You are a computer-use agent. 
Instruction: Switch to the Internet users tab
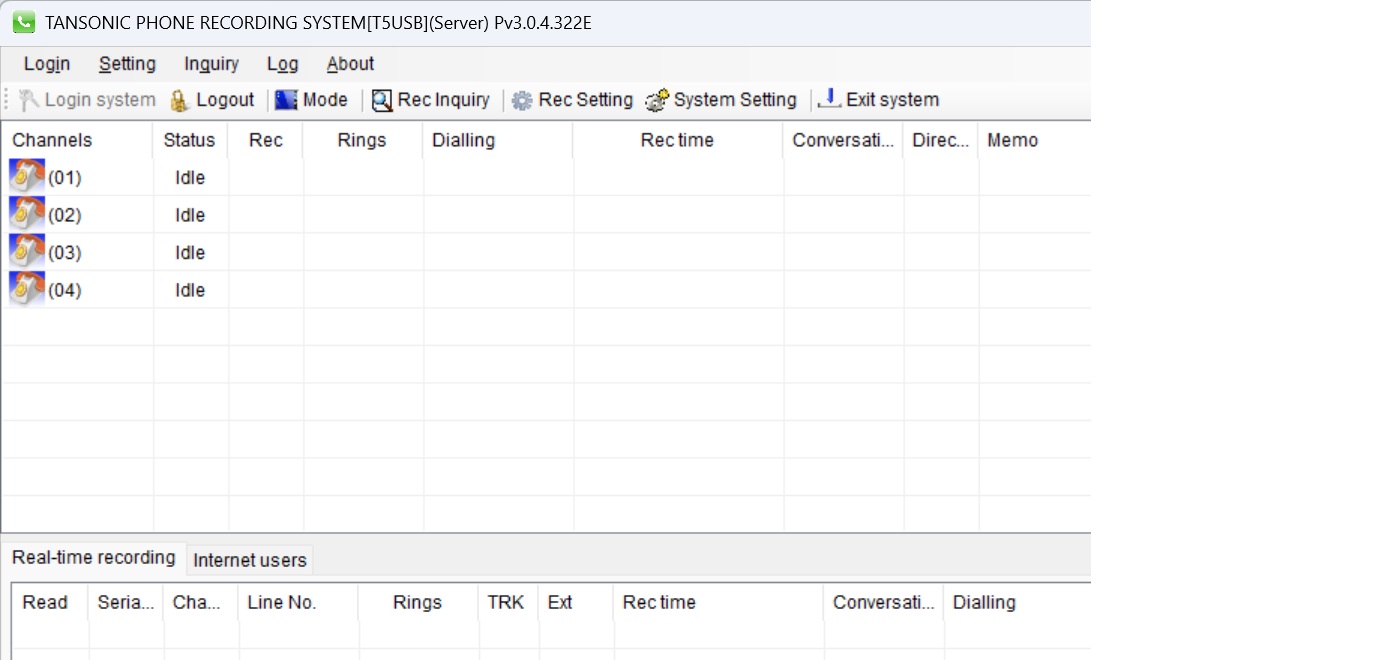pyautogui.click(x=249, y=560)
